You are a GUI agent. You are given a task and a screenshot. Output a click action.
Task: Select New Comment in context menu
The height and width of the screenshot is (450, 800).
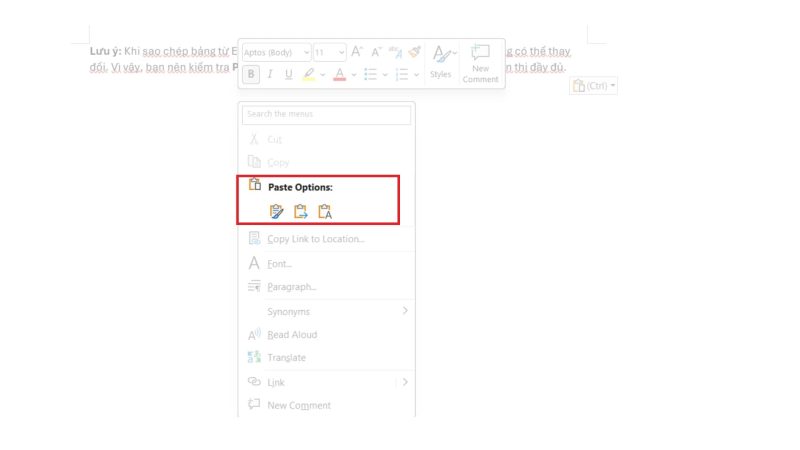point(327,405)
